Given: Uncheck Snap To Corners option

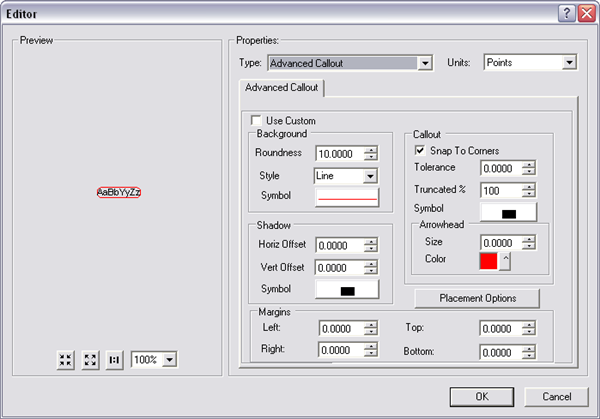Looking at the screenshot, I should click(421, 149).
